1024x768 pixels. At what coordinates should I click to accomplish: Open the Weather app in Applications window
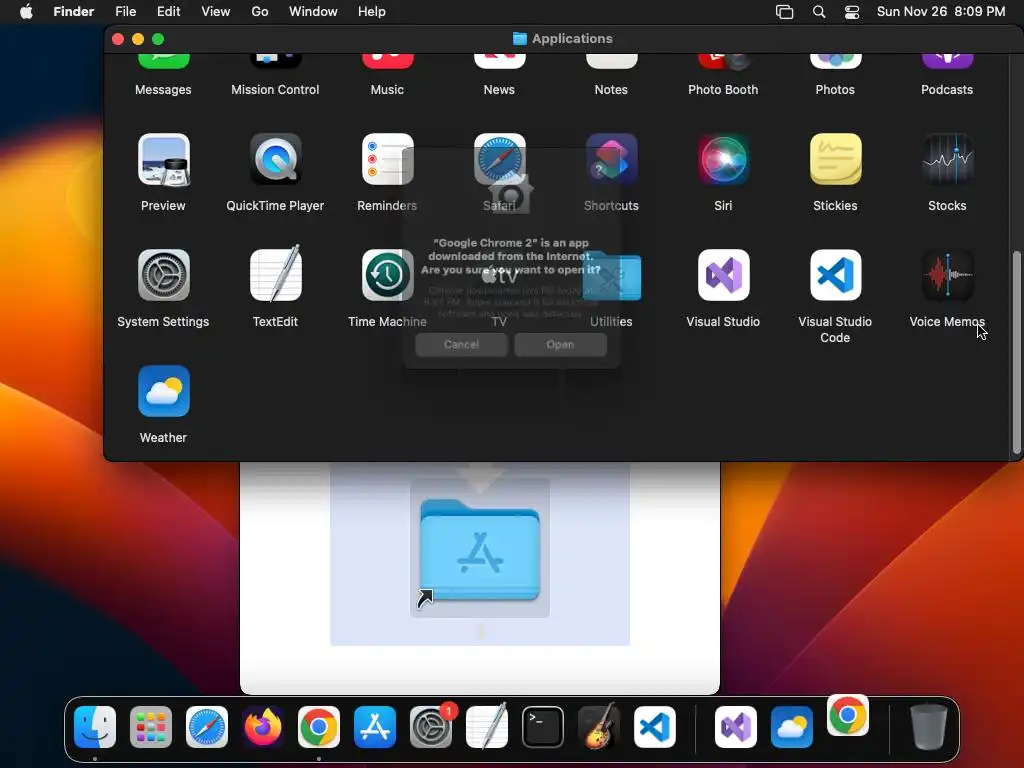[x=163, y=391]
